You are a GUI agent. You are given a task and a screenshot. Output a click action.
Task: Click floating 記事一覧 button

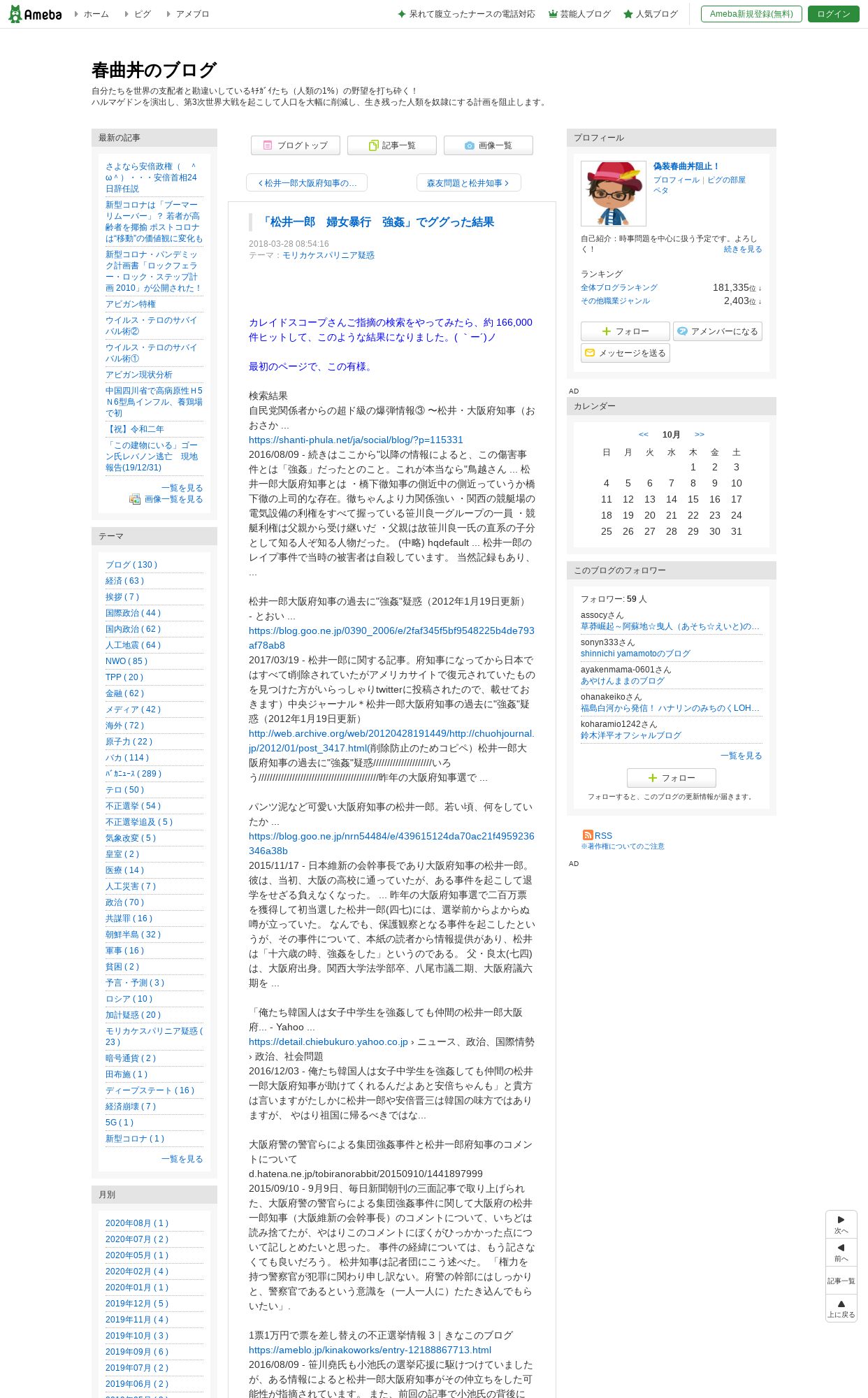pyautogui.click(x=841, y=1281)
